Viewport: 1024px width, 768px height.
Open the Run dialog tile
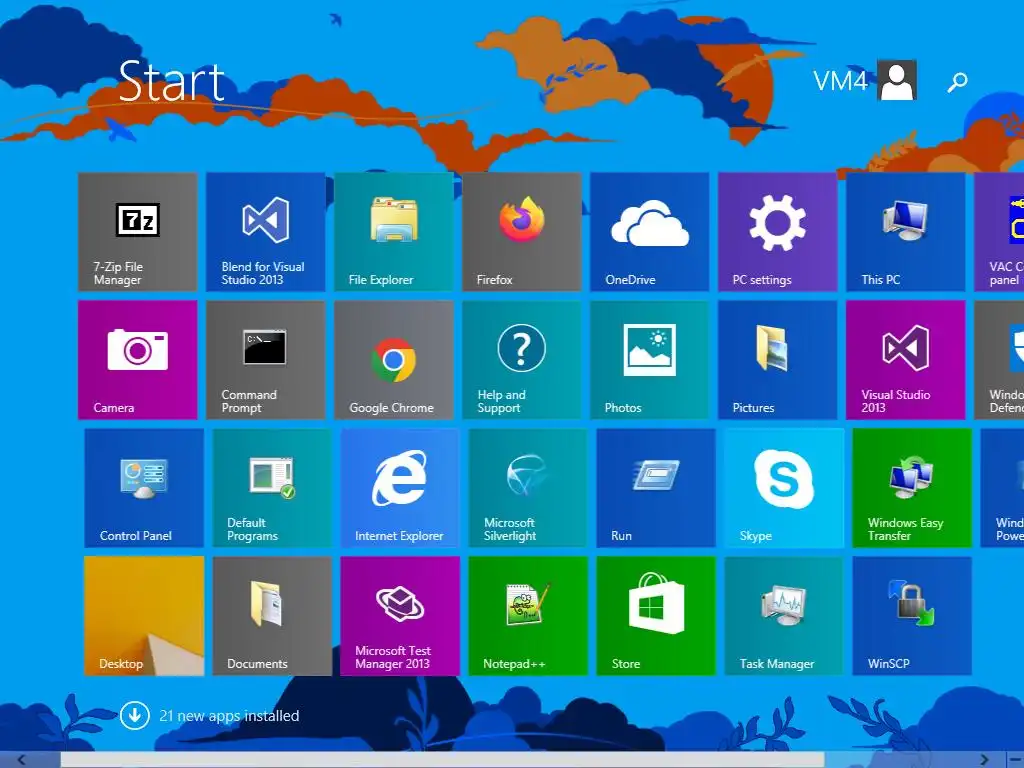click(656, 487)
